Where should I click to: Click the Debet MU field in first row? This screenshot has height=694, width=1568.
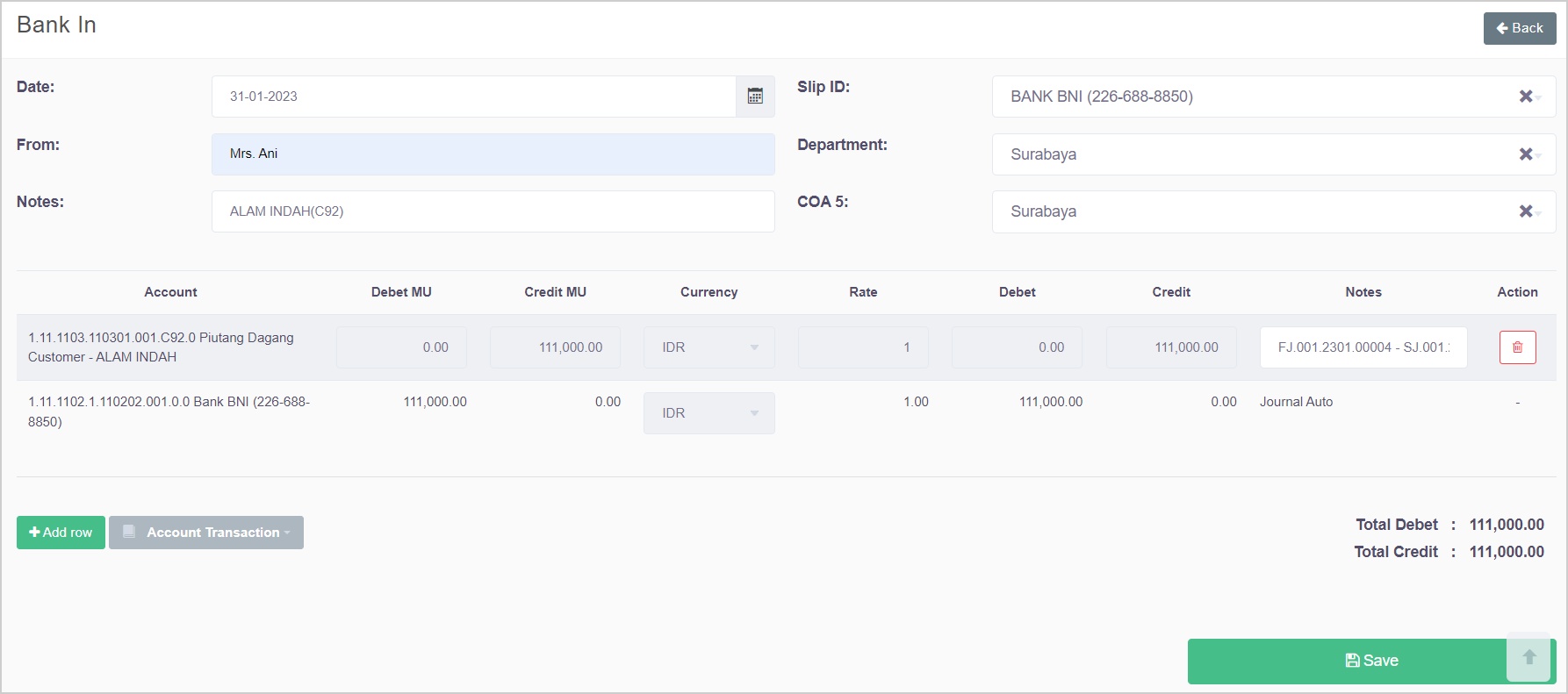[x=401, y=347]
